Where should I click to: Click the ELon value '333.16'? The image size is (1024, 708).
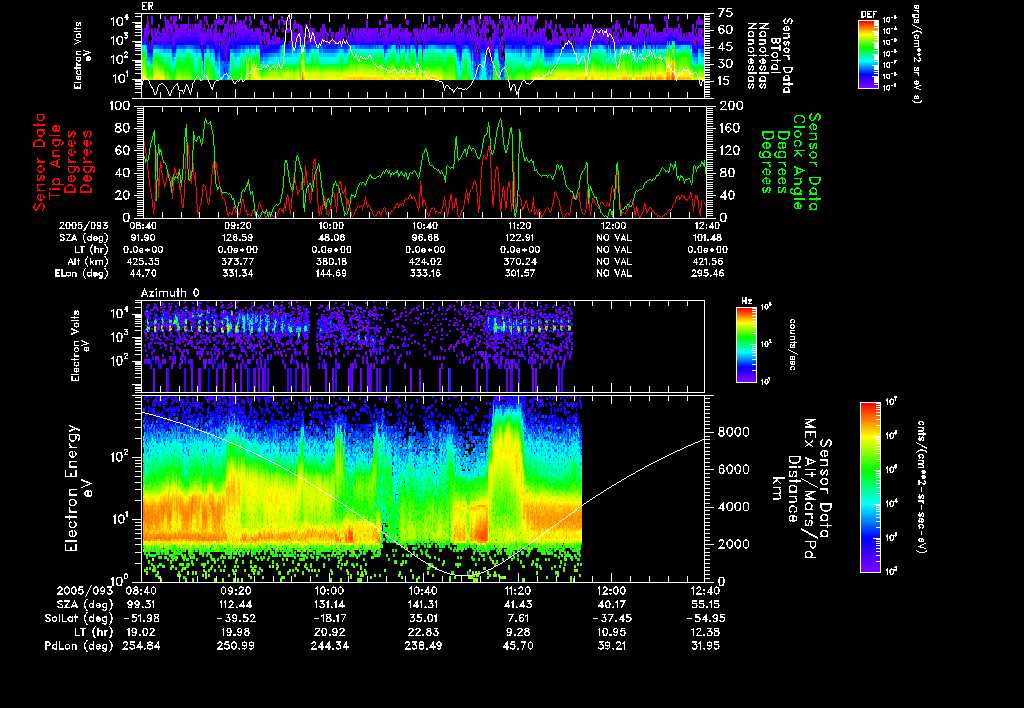[425, 273]
